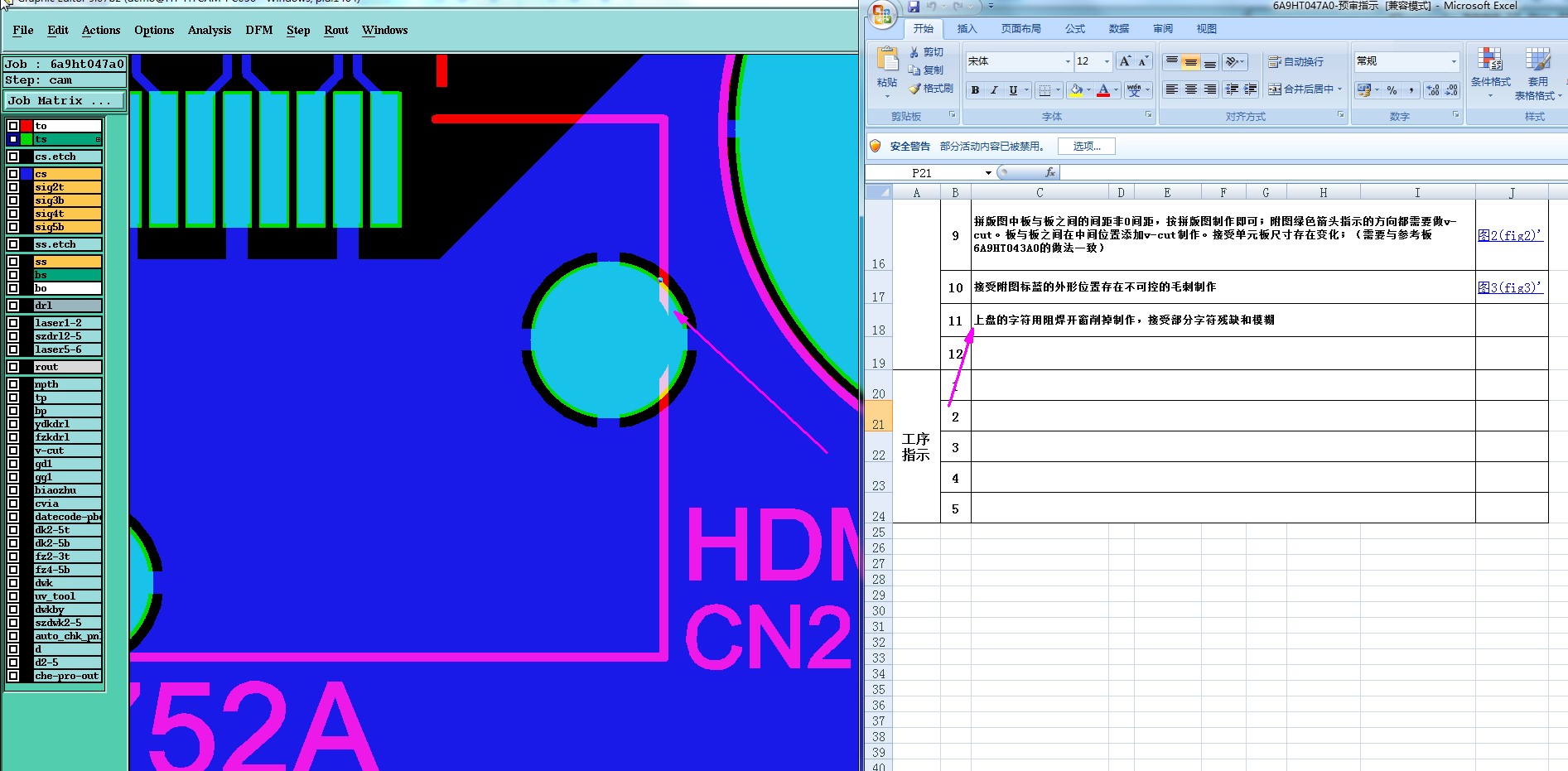Expand the font group dialog launcher
The height and width of the screenshot is (771, 1568).
tap(1149, 115)
